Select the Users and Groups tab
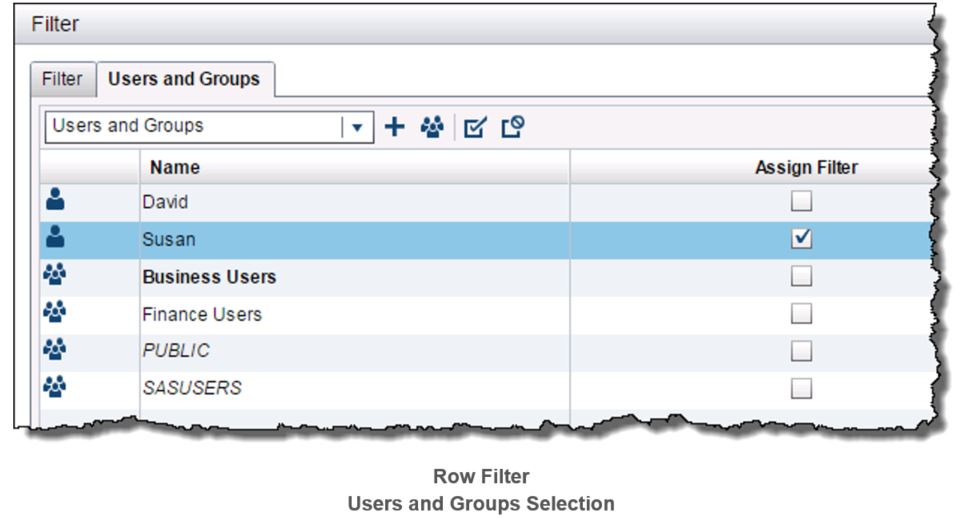Viewport: 964px width, 518px height. tap(184, 79)
